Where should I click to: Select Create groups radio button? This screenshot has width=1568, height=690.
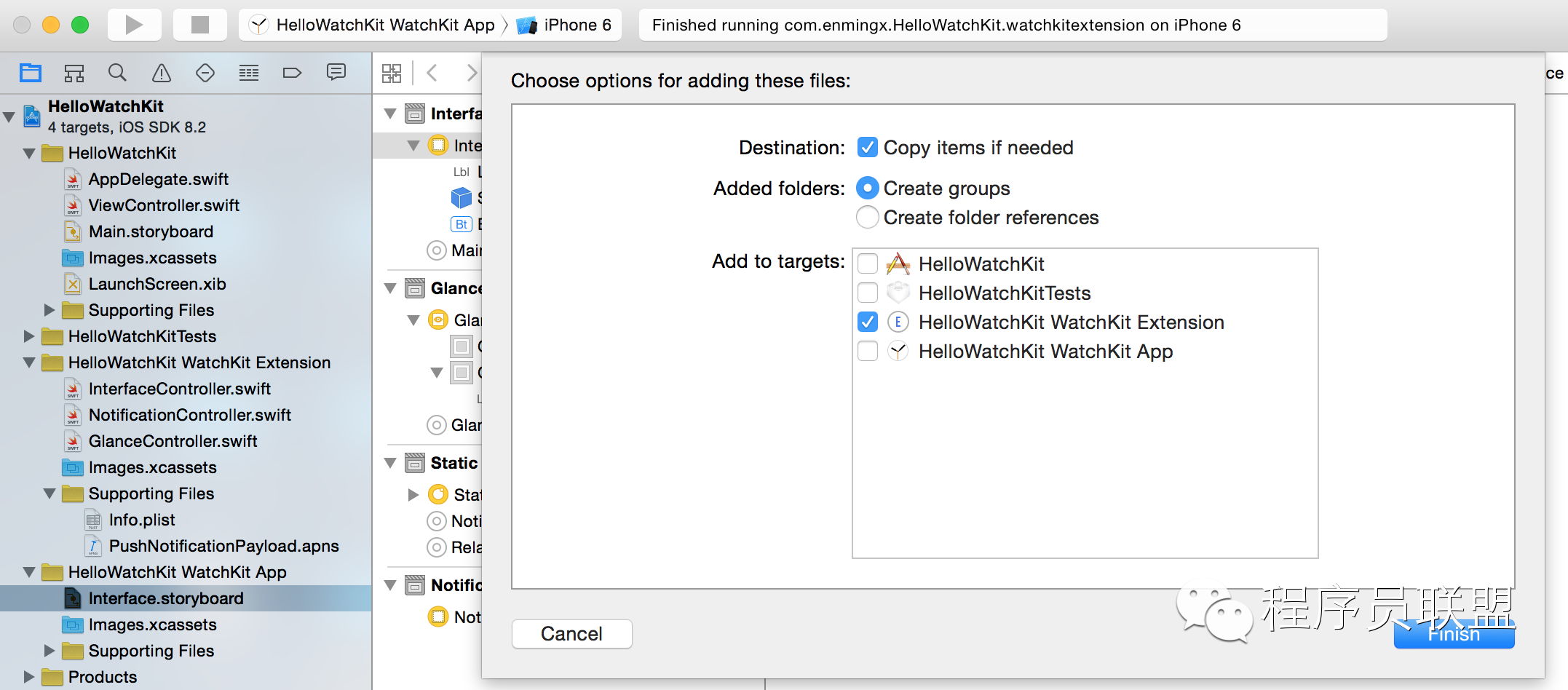coord(868,189)
